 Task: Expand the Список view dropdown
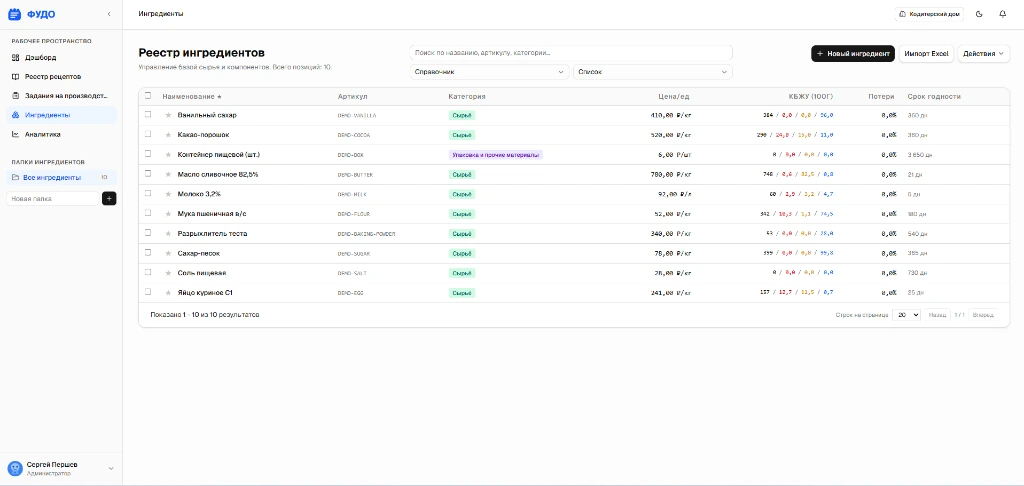[652, 72]
